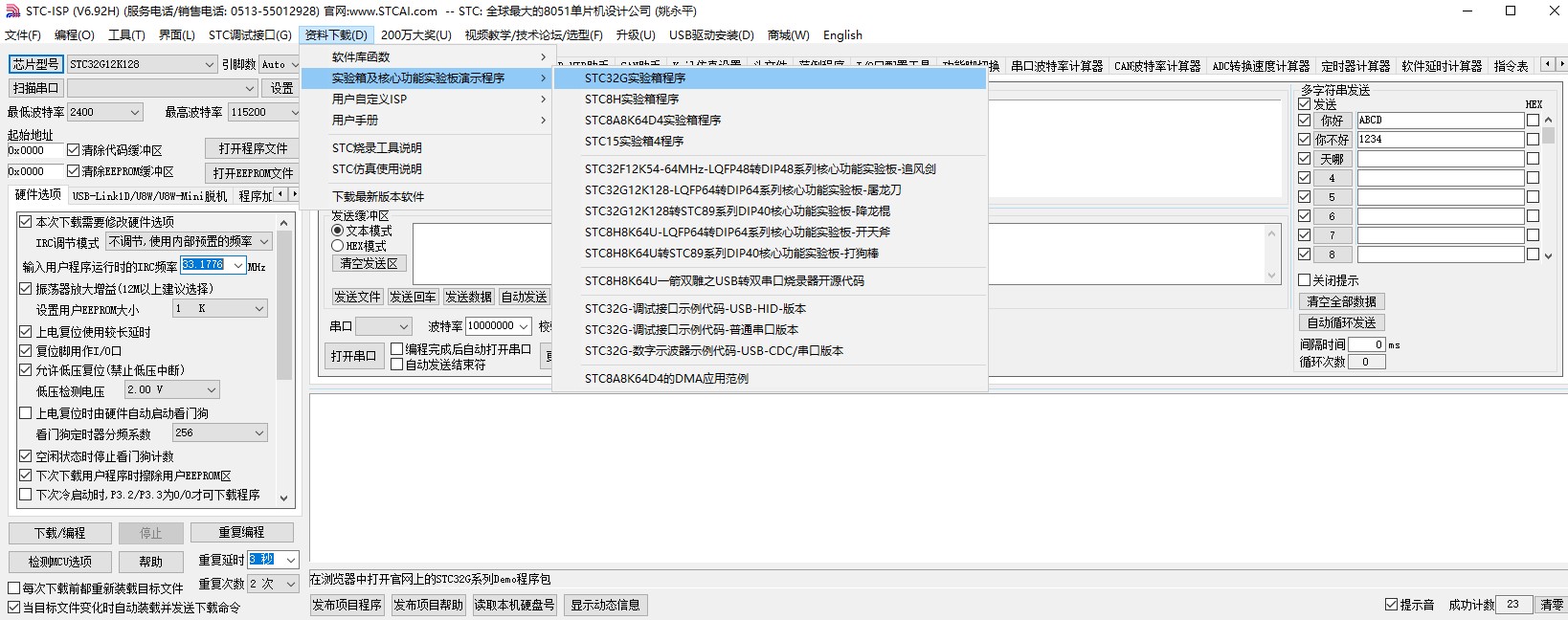Open the 文件(F) menu
The width and height of the screenshot is (1568, 620).
pos(23,35)
